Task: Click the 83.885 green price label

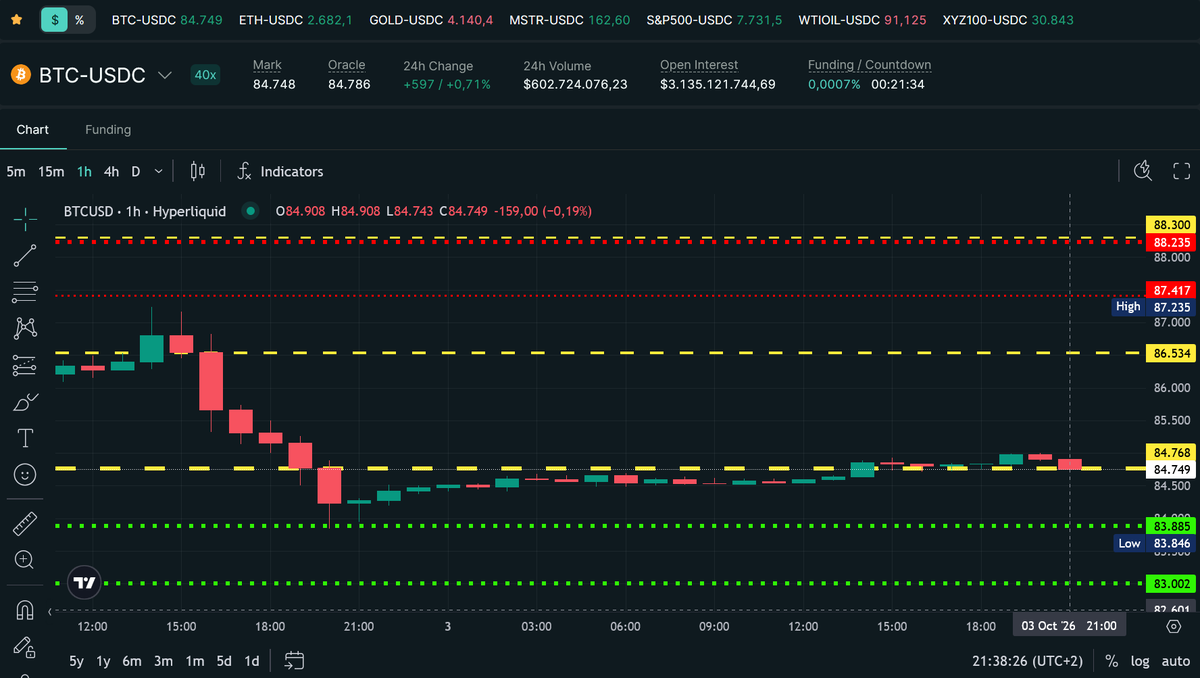Action: pyautogui.click(x=1171, y=526)
